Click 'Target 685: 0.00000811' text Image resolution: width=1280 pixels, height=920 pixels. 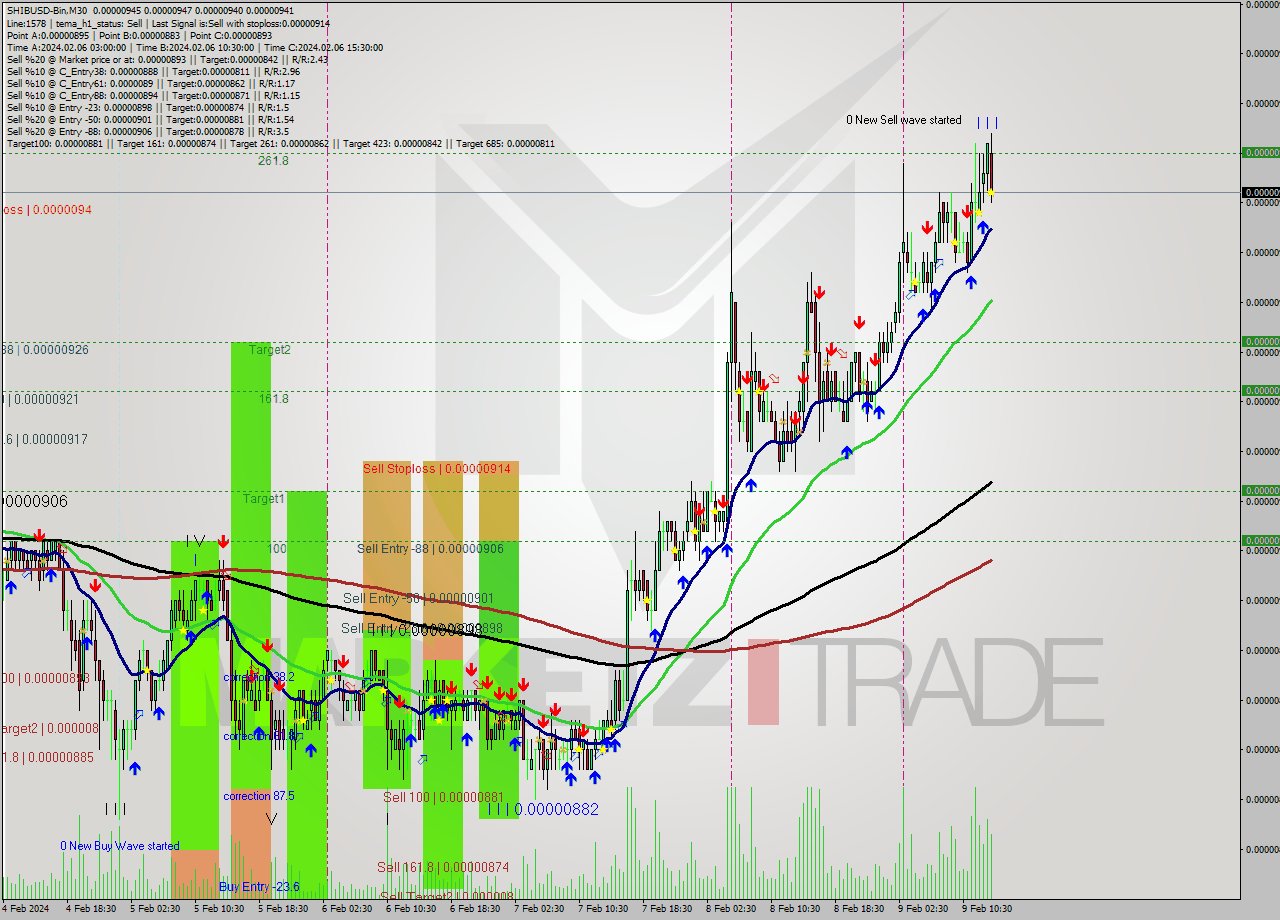pyautogui.click(x=505, y=143)
